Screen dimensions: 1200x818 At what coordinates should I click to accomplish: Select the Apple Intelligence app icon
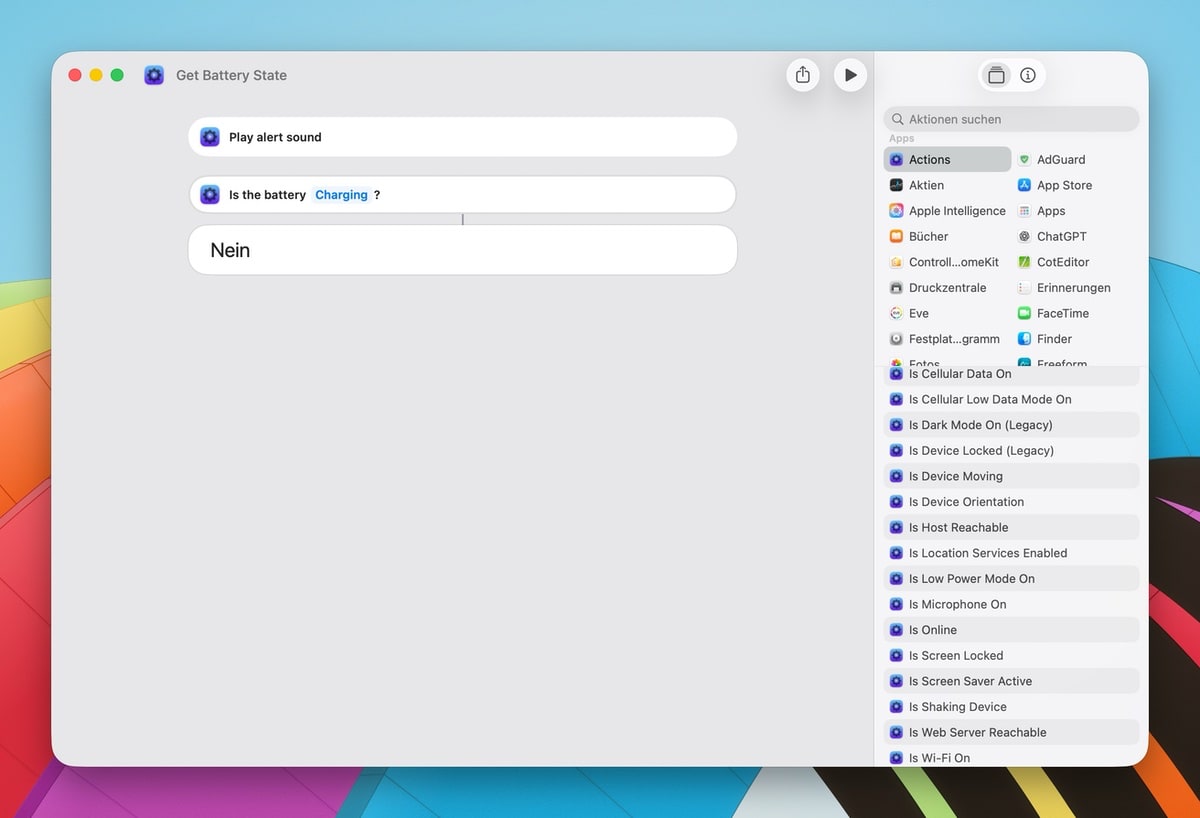(897, 211)
